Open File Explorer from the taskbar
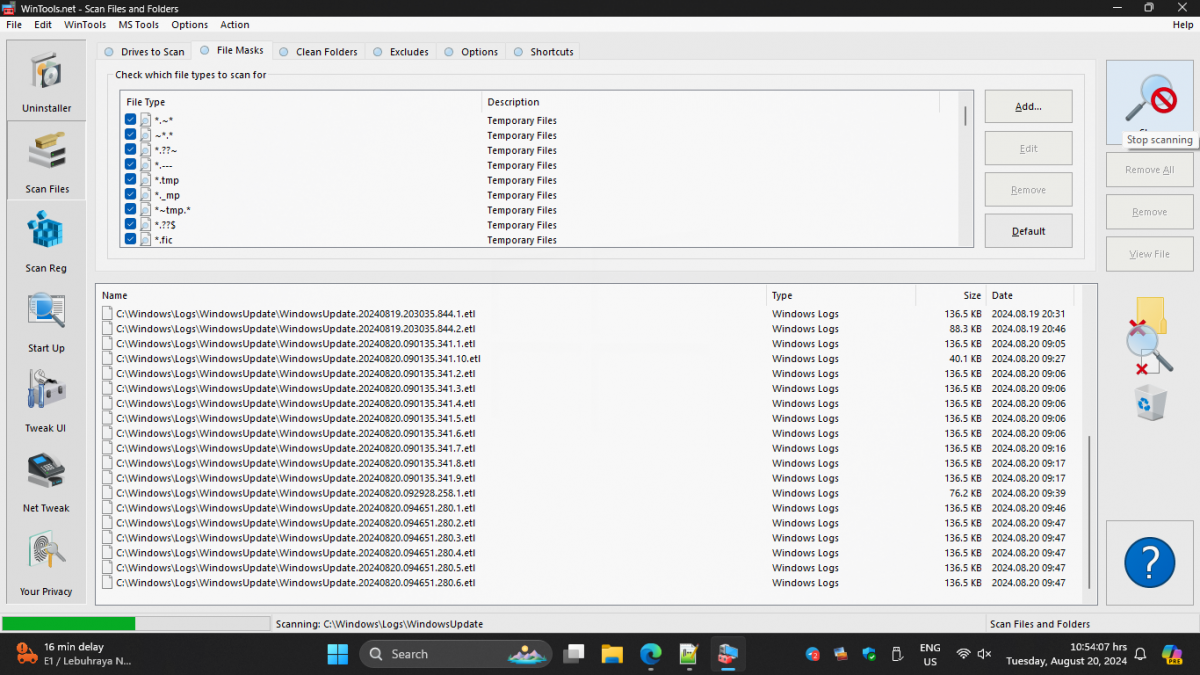Screen dimensions: 1200x675 612,654
